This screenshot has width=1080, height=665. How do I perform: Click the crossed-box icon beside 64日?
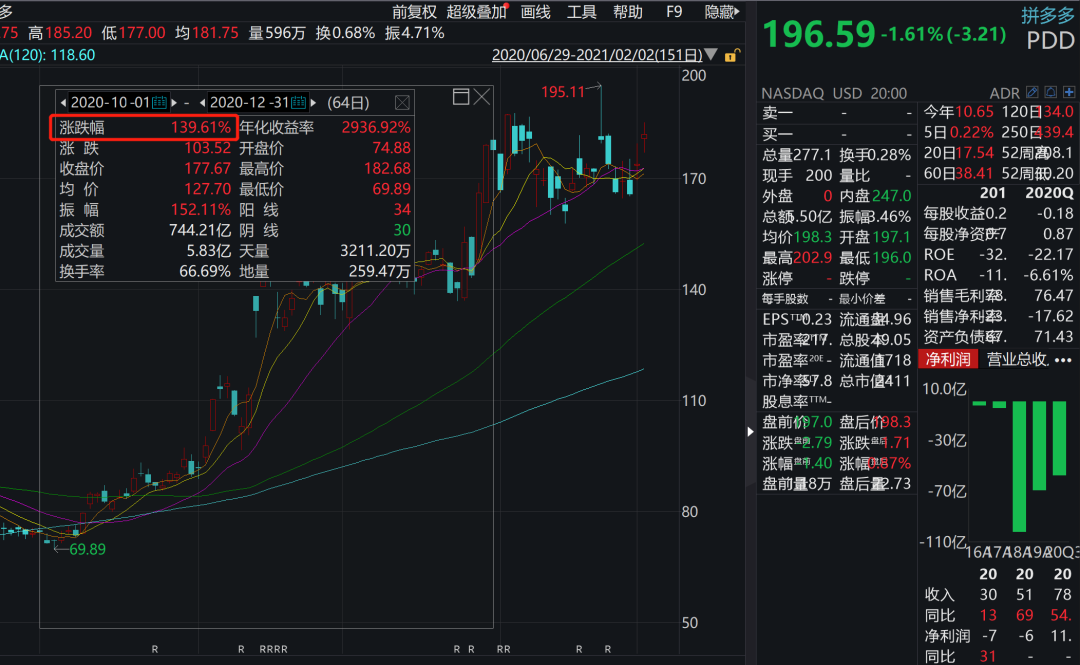click(x=402, y=103)
